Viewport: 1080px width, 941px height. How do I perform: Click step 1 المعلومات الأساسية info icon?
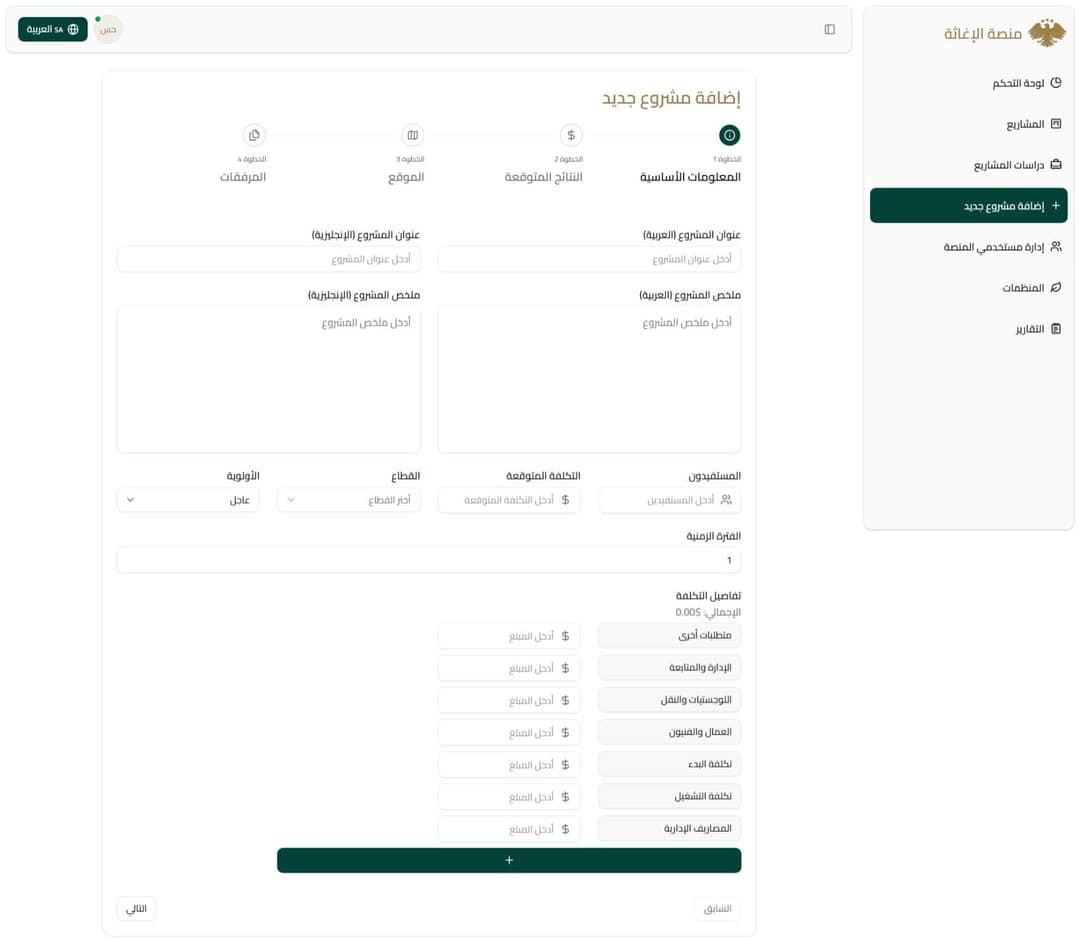[x=729, y=135]
